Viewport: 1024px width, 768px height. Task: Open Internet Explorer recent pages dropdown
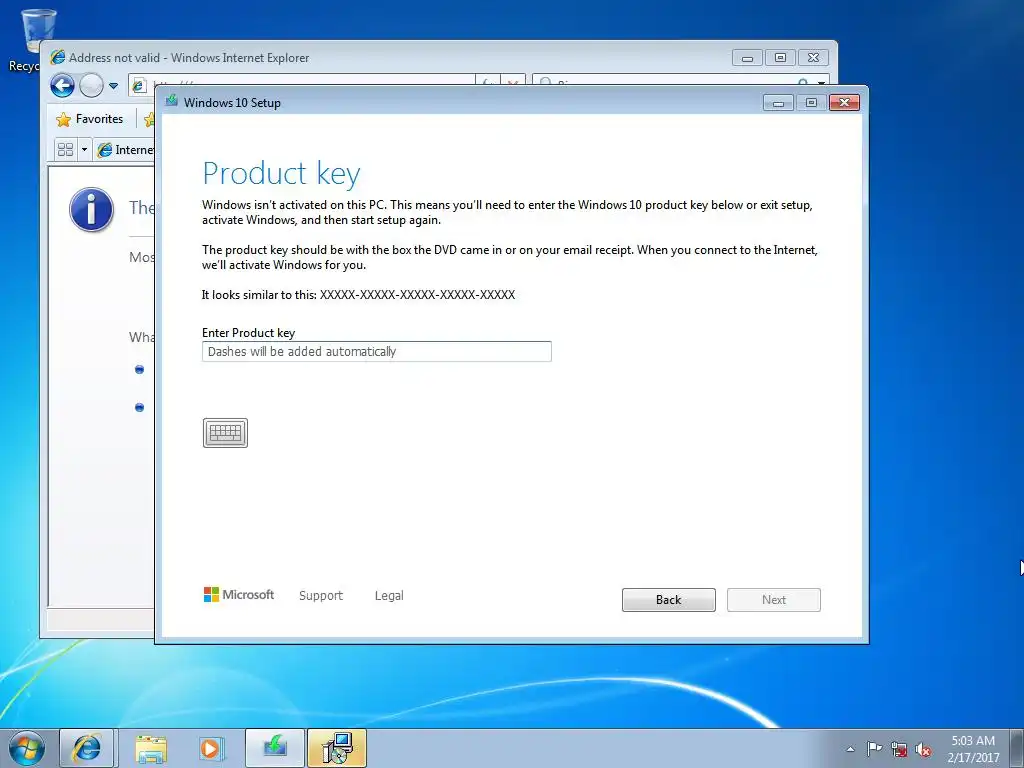[114, 86]
